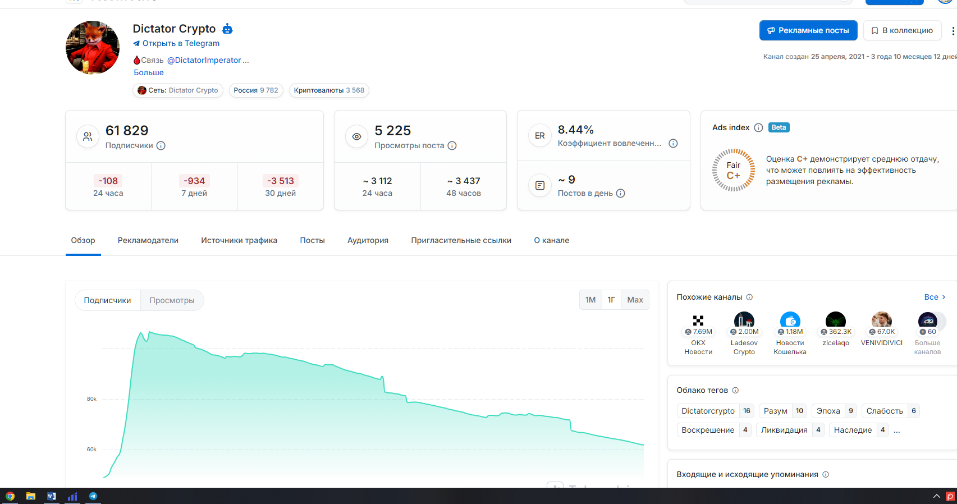Click the posts-per-day document icon

(540, 185)
